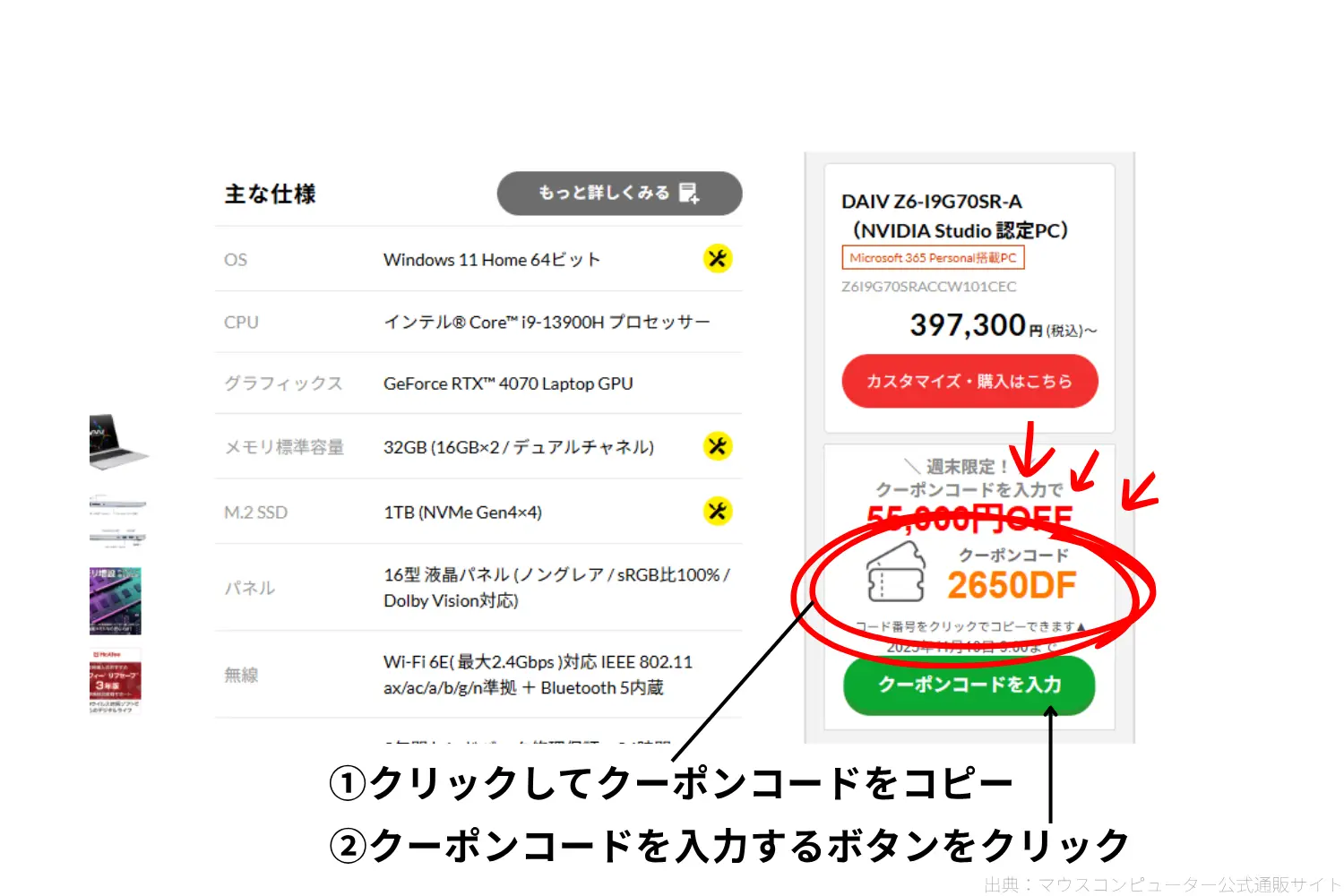The width and height of the screenshot is (1344, 896).
Task: Click the customize wrench icon in the メモリ標準容量 row
Action: point(717,445)
